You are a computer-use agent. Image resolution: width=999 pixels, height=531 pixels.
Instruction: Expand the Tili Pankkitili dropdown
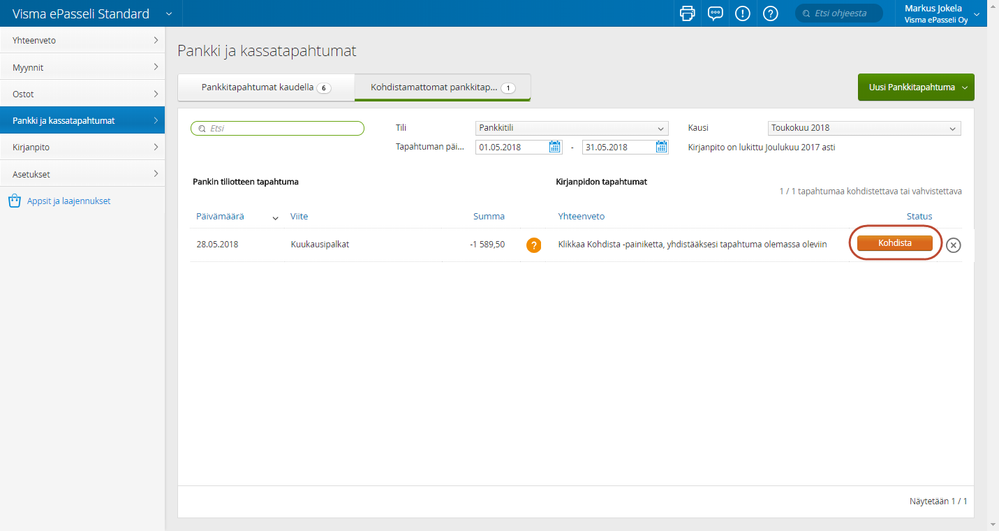[x=571, y=128]
